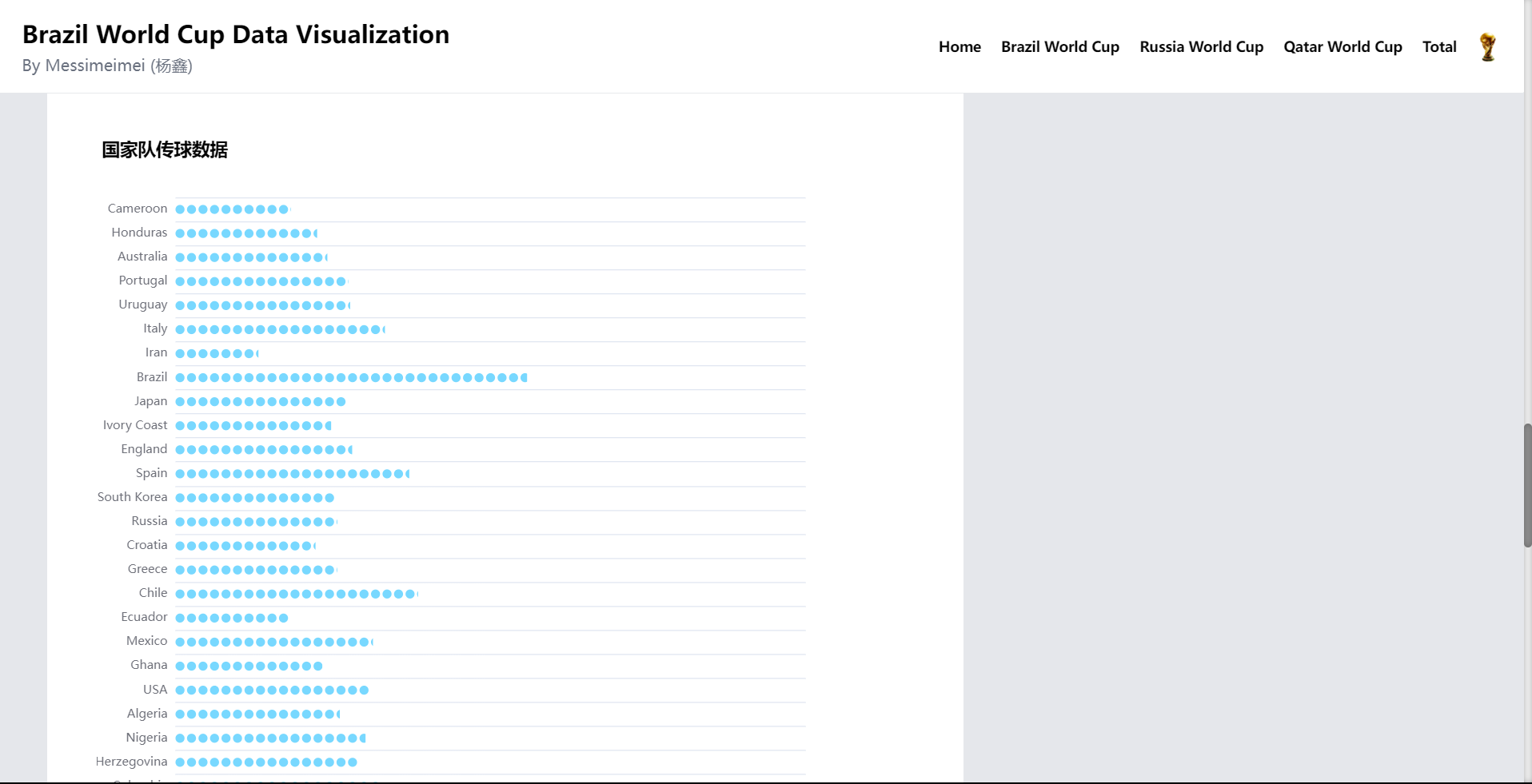The width and height of the screenshot is (1532, 784).
Task: Select the Italy axis label
Action: [x=155, y=328]
